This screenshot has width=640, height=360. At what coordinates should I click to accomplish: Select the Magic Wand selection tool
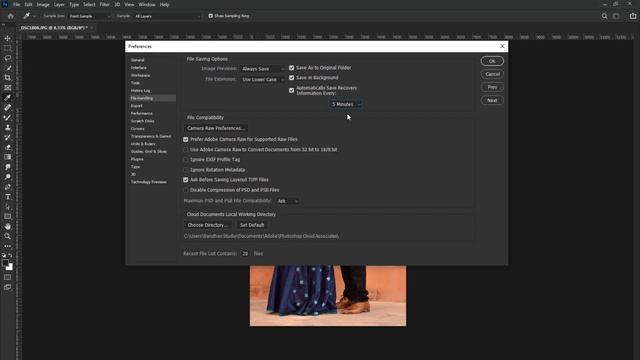[x=7, y=68]
